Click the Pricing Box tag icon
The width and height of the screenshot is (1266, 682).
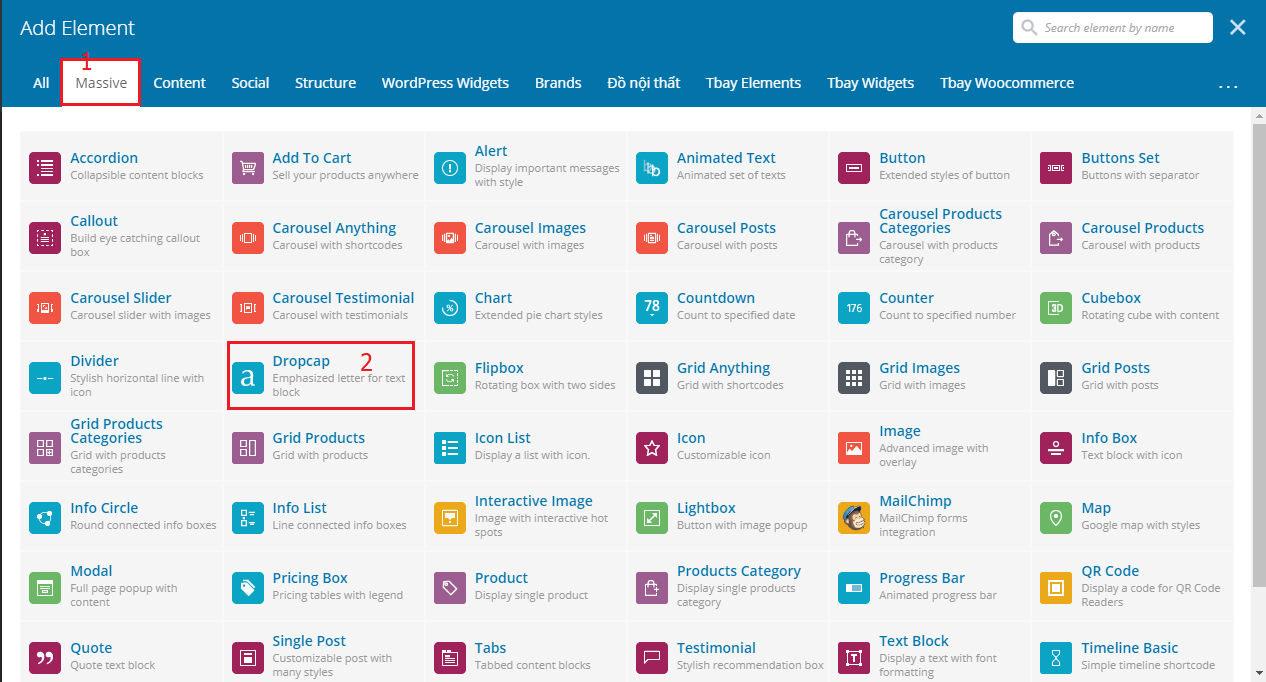click(x=248, y=587)
